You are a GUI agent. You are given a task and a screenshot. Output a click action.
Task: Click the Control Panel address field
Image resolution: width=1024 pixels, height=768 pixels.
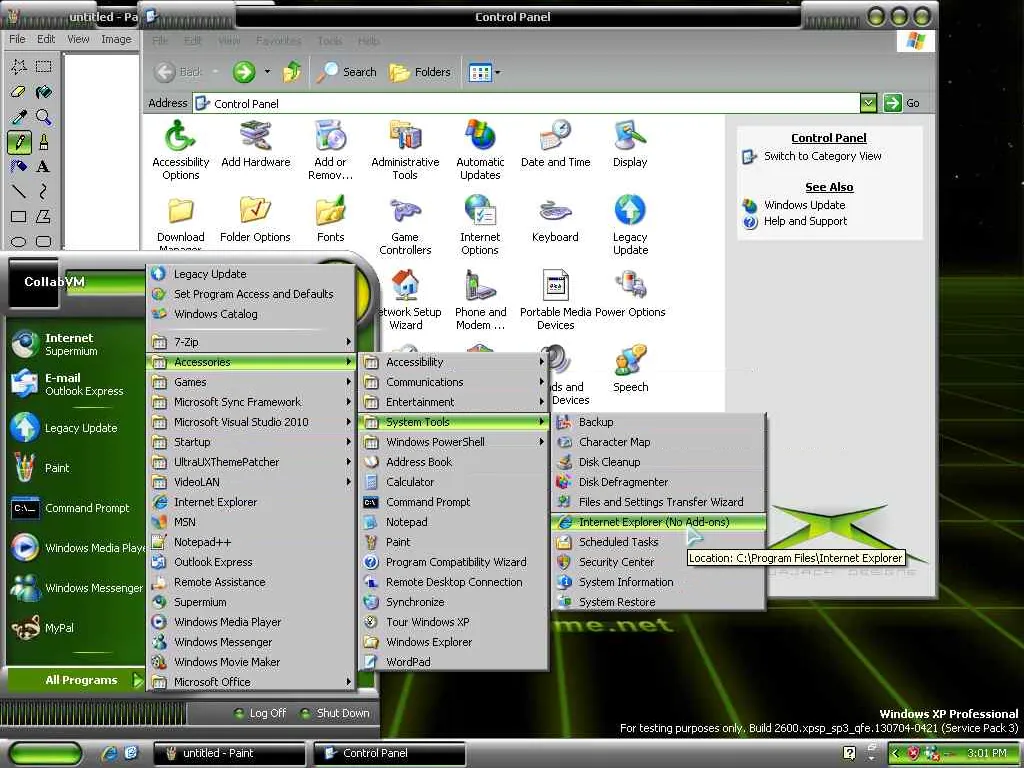click(x=526, y=103)
